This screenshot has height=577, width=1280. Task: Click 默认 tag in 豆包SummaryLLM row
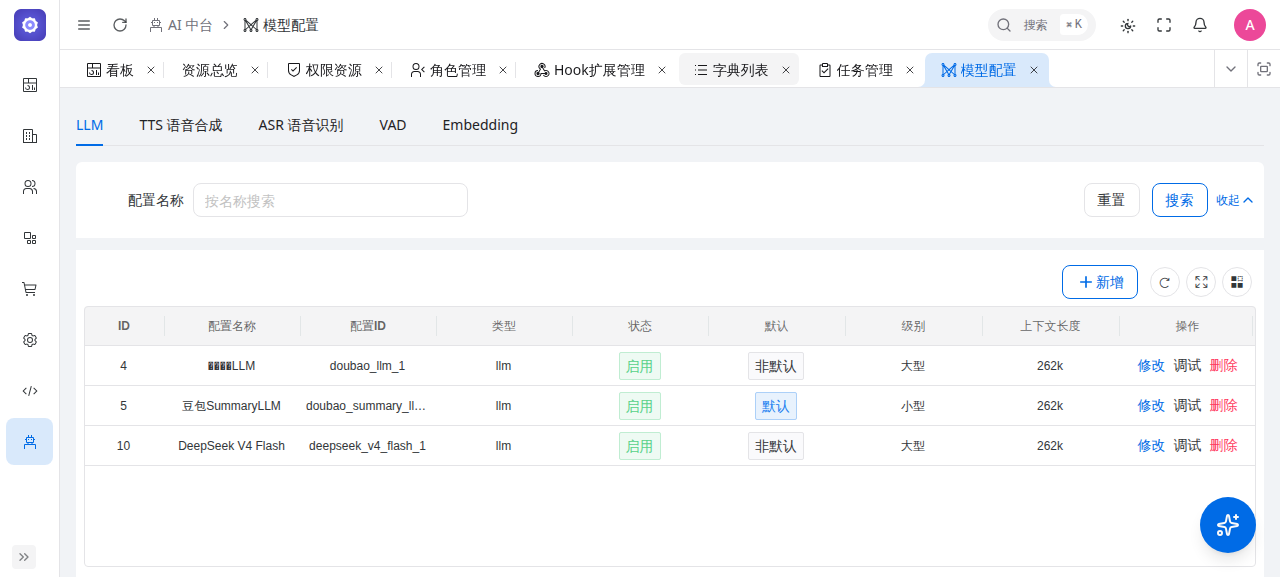pos(776,406)
